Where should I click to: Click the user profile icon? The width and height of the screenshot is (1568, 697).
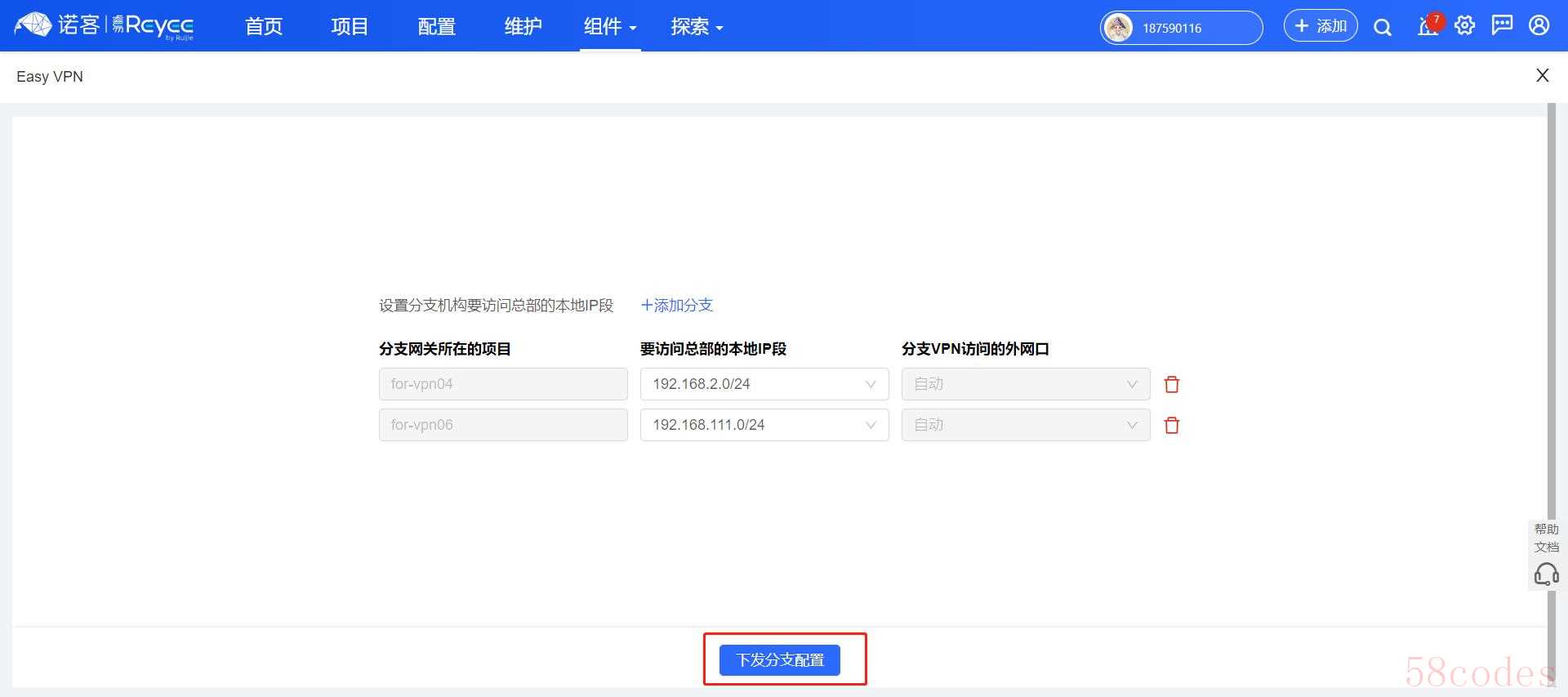(1539, 26)
